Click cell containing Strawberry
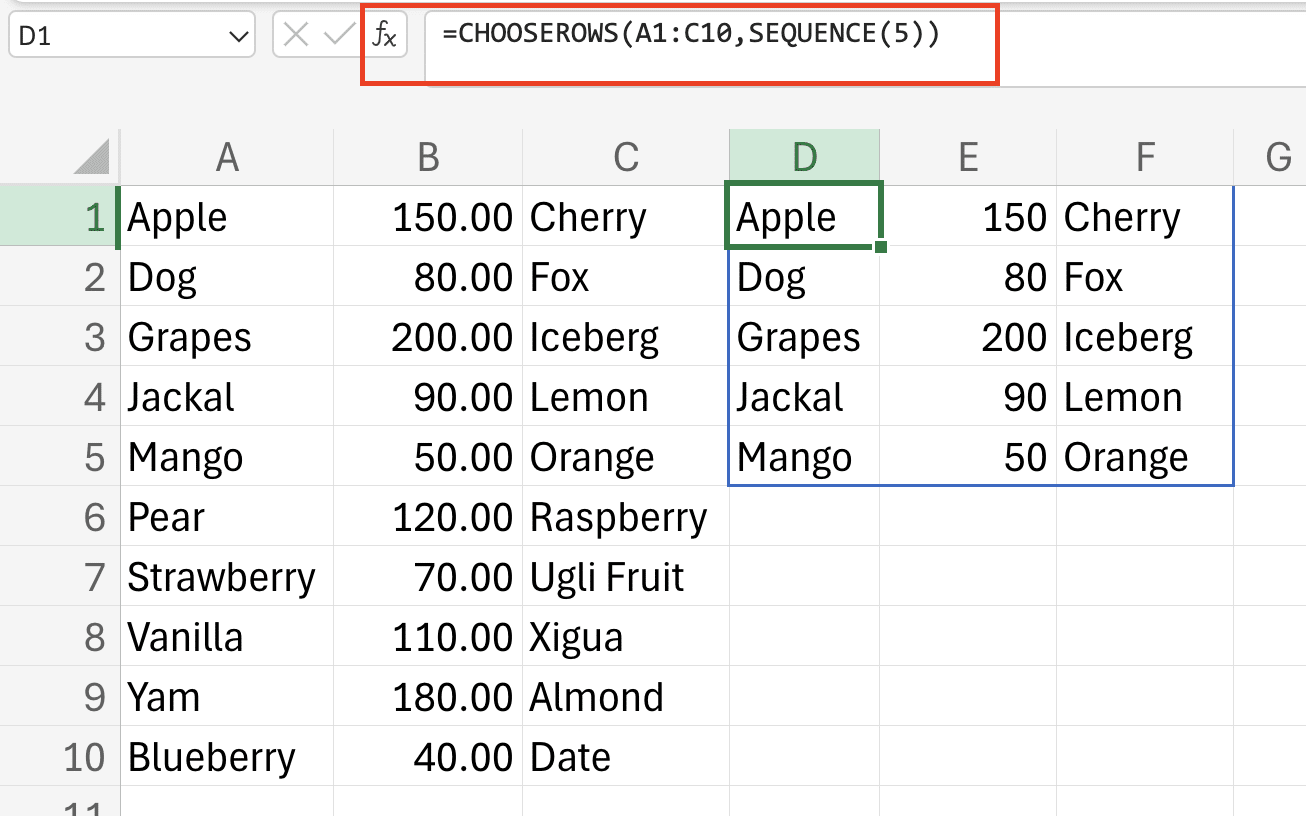The height and width of the screenshot is (816, 1306). [x=227, y=576]
